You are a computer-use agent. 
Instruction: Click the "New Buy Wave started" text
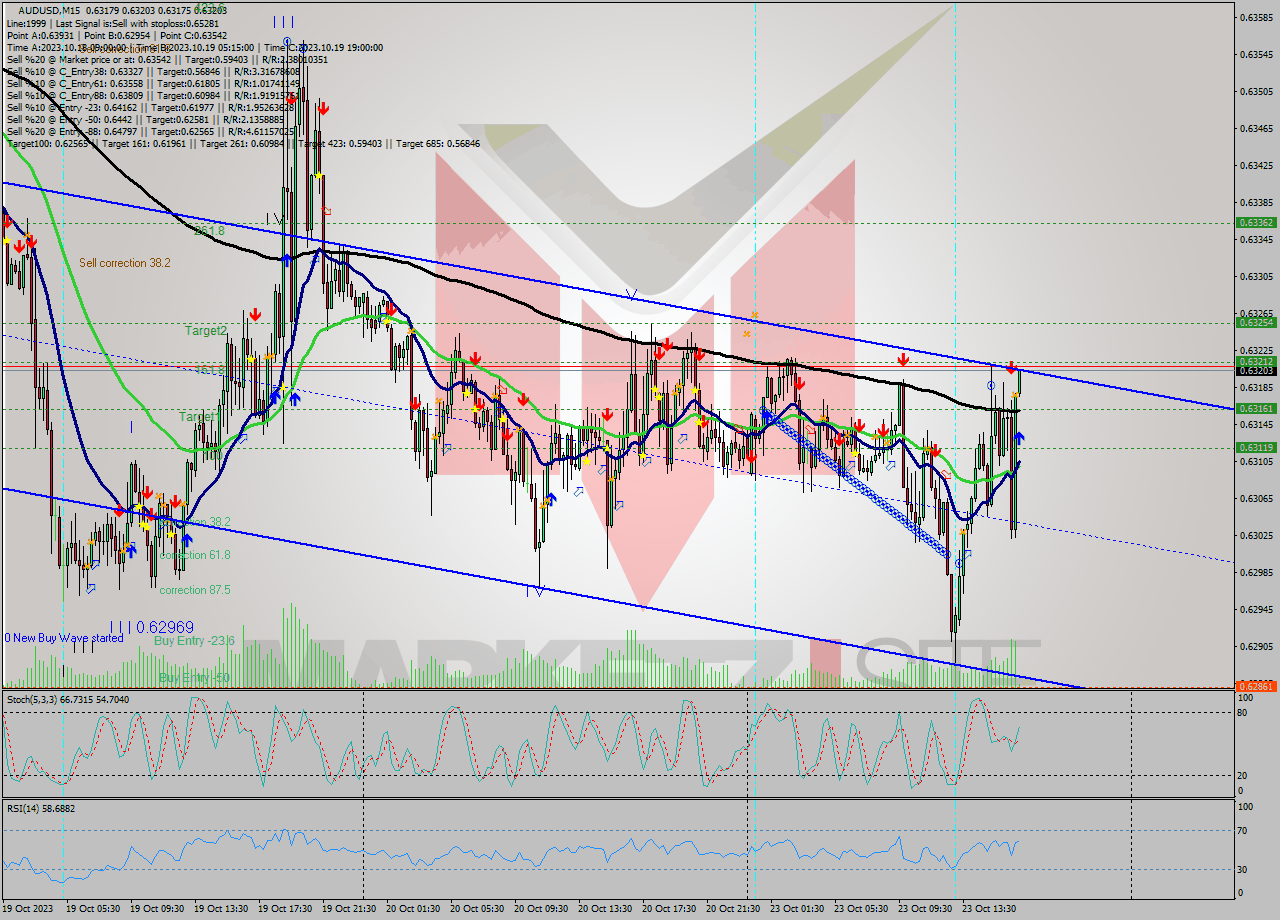(65, 637)
